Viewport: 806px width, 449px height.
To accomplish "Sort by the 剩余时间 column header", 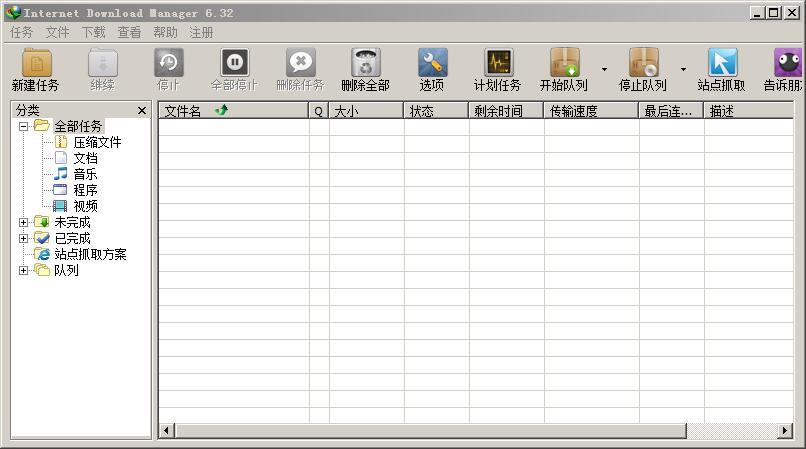I will (506, 111).
